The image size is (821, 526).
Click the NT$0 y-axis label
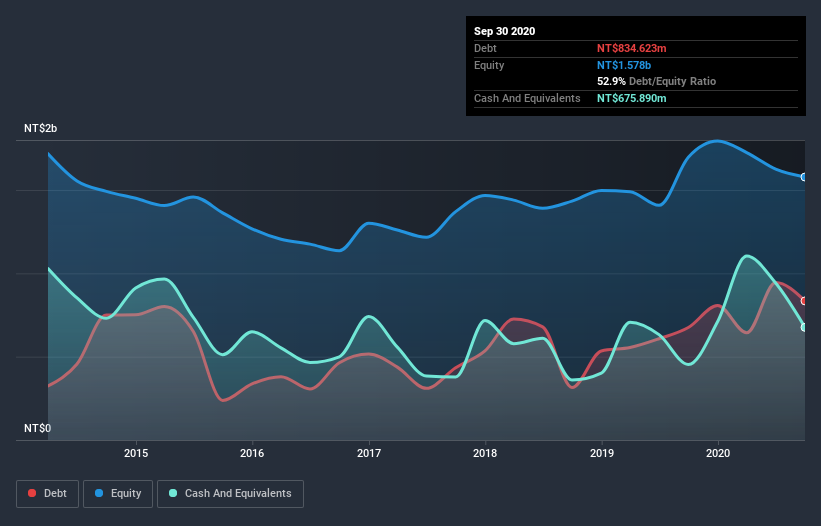[x=37, y=428]
